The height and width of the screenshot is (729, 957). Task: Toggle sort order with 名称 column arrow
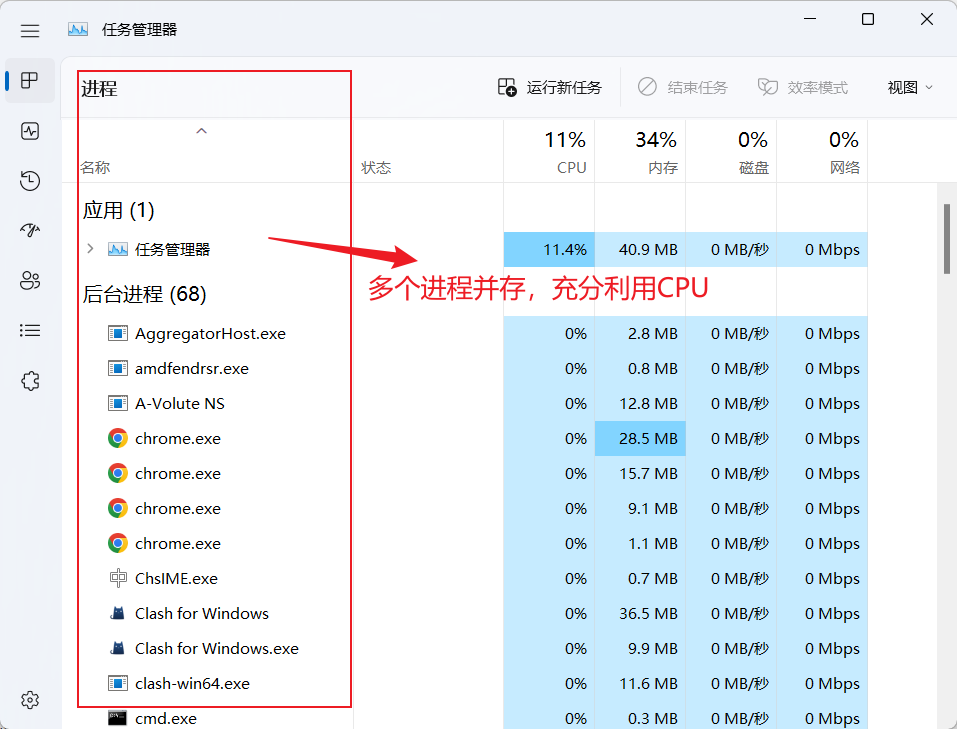(x=201, y=131)
